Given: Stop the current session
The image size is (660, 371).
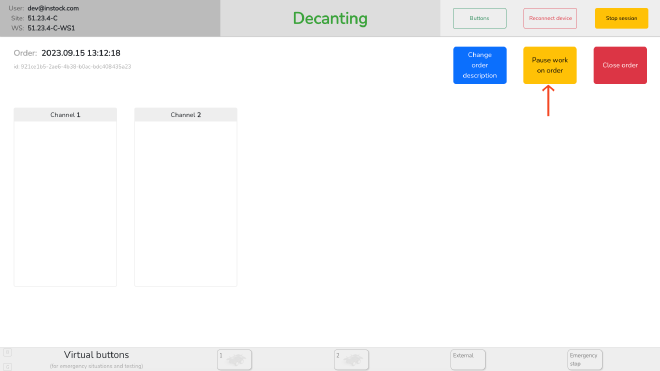Looking at the screenshot, I should pyautogui.click(x=621, y=18).
